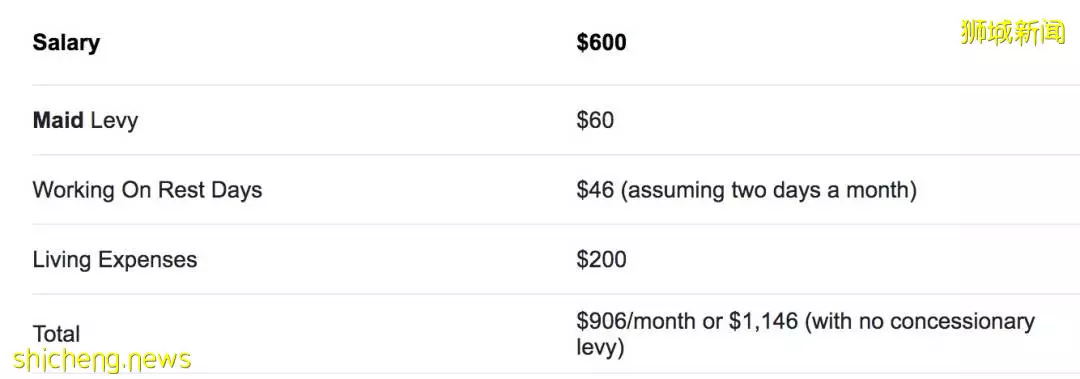
Task: Click the text assuming two days a month
Action: pos(769,190)
